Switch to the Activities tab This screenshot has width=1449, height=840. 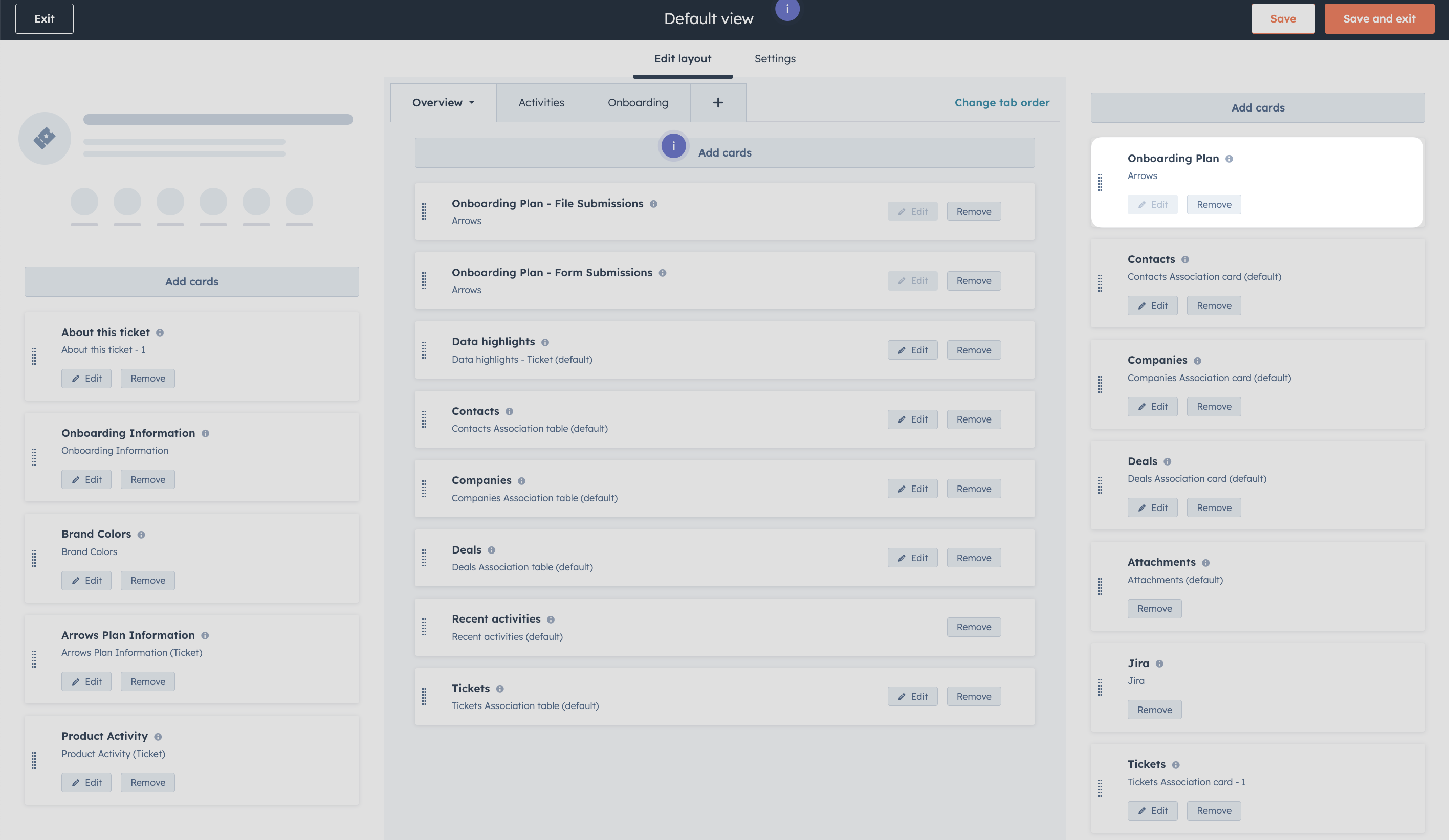point(540,103)
